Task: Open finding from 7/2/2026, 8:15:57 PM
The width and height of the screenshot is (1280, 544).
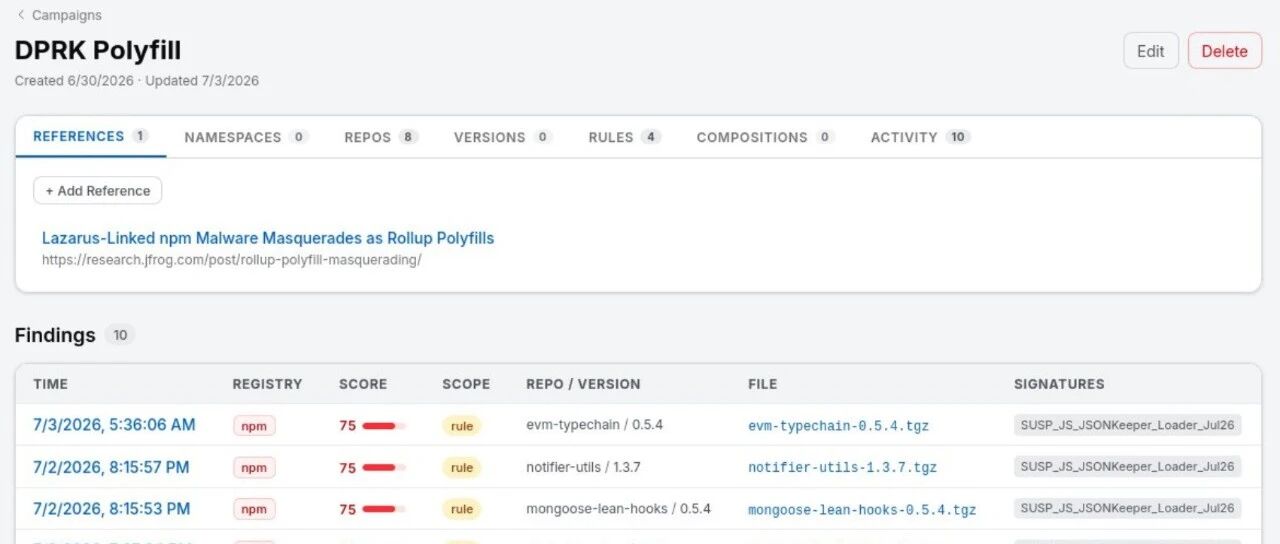Action: [x=111, y=467]
